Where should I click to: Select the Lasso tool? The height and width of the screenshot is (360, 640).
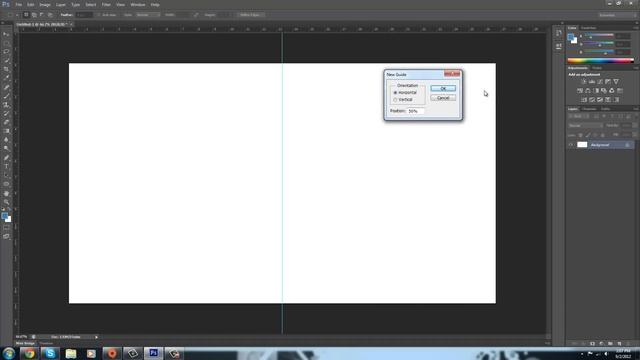(6, 52)
